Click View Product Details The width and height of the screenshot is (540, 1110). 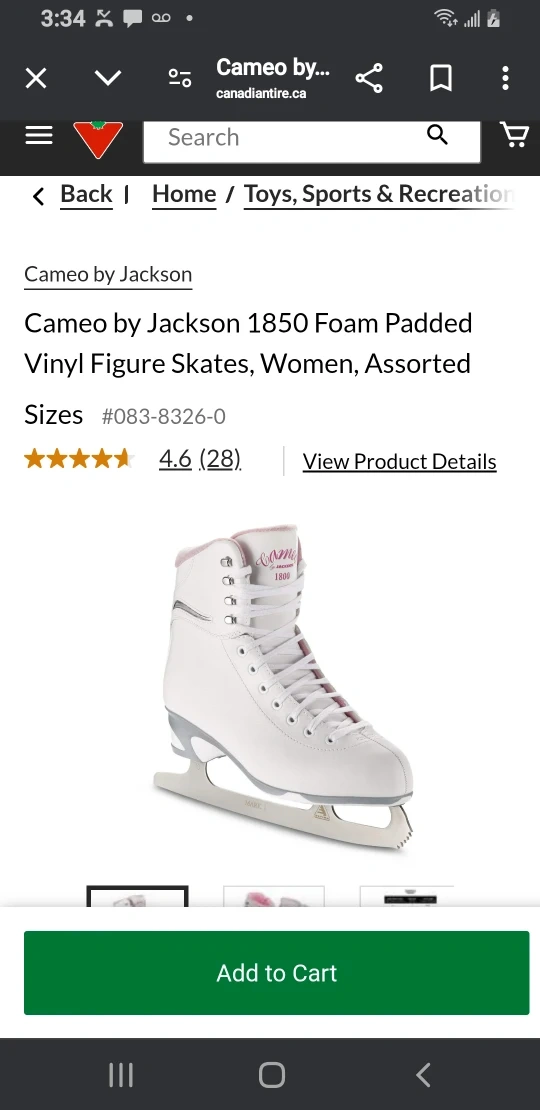coord(400,462)
